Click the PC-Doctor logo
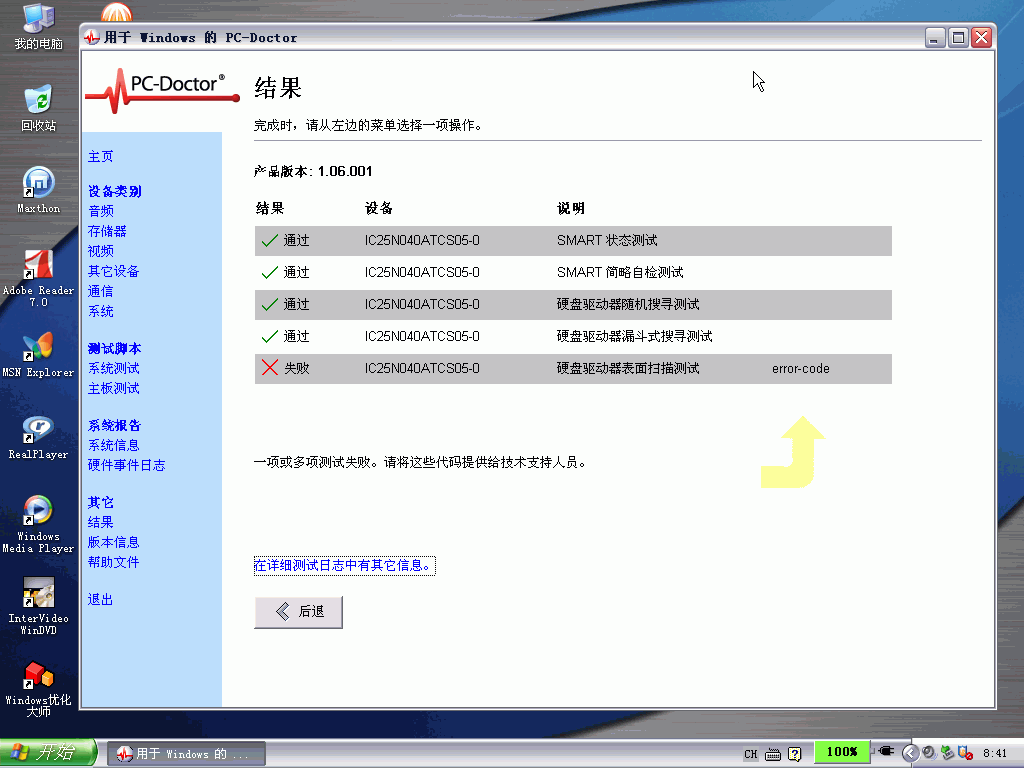Image resolution: width=1024 pixels, height=768 pixels. [x=162, y=90]
